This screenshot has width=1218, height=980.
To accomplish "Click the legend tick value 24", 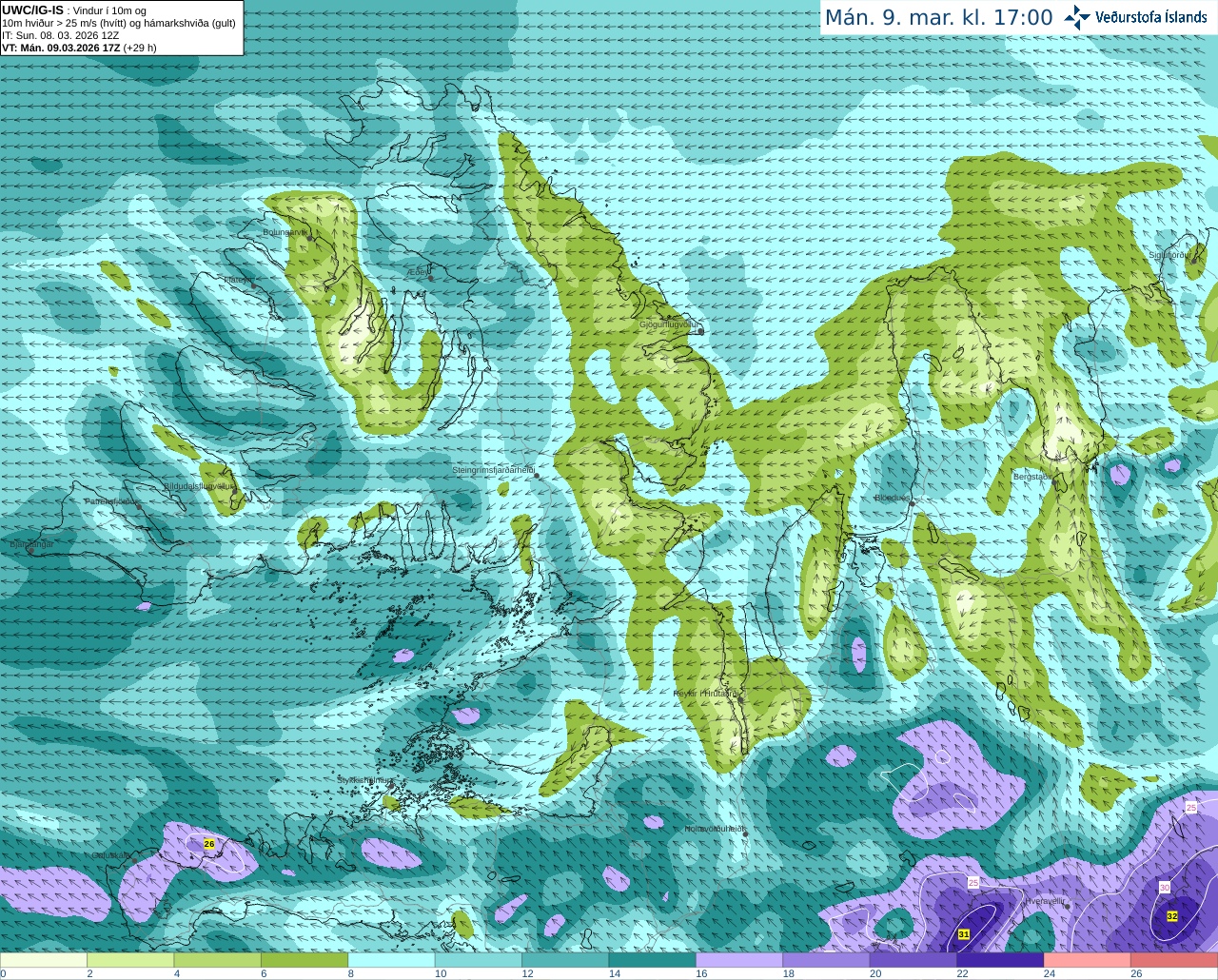I will pyautogui.click(x=1049, y=973).
